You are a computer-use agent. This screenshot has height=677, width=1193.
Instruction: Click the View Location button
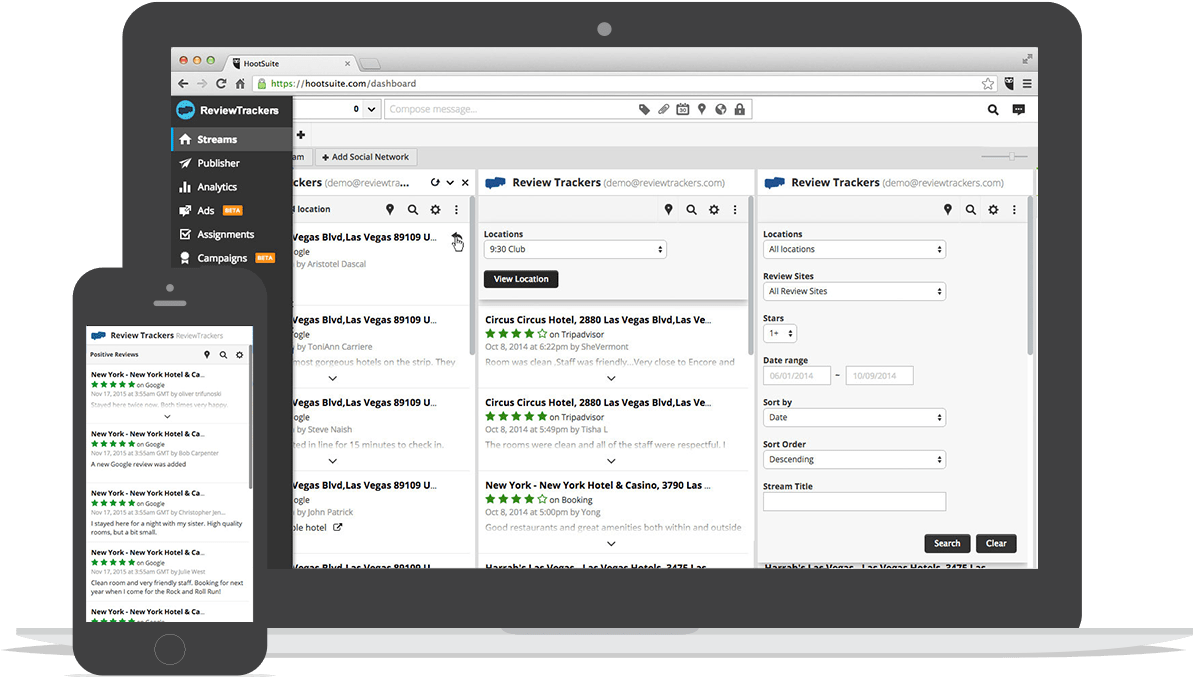[x=520, y=279]
